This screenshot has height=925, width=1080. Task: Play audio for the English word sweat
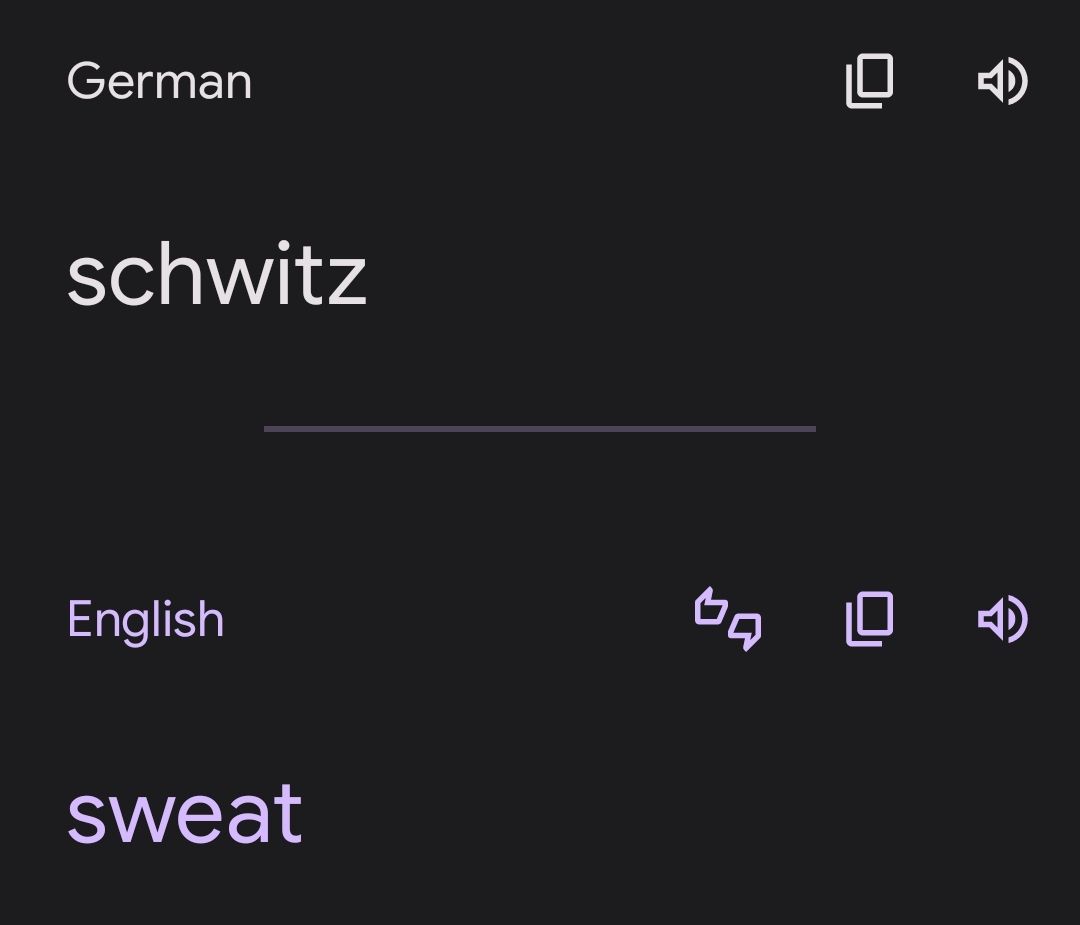[x=1003, y=619]
